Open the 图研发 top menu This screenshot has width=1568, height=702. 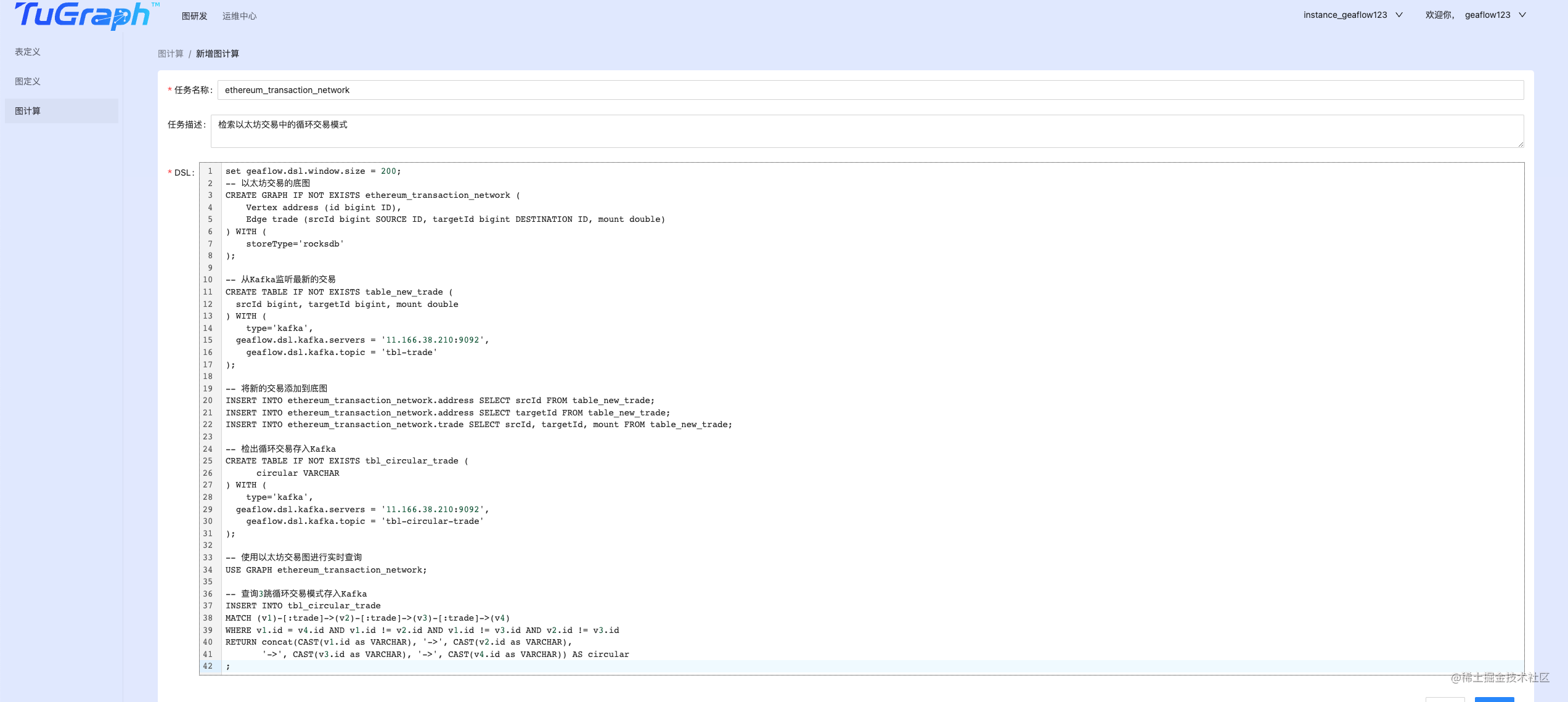click(194, 16)
